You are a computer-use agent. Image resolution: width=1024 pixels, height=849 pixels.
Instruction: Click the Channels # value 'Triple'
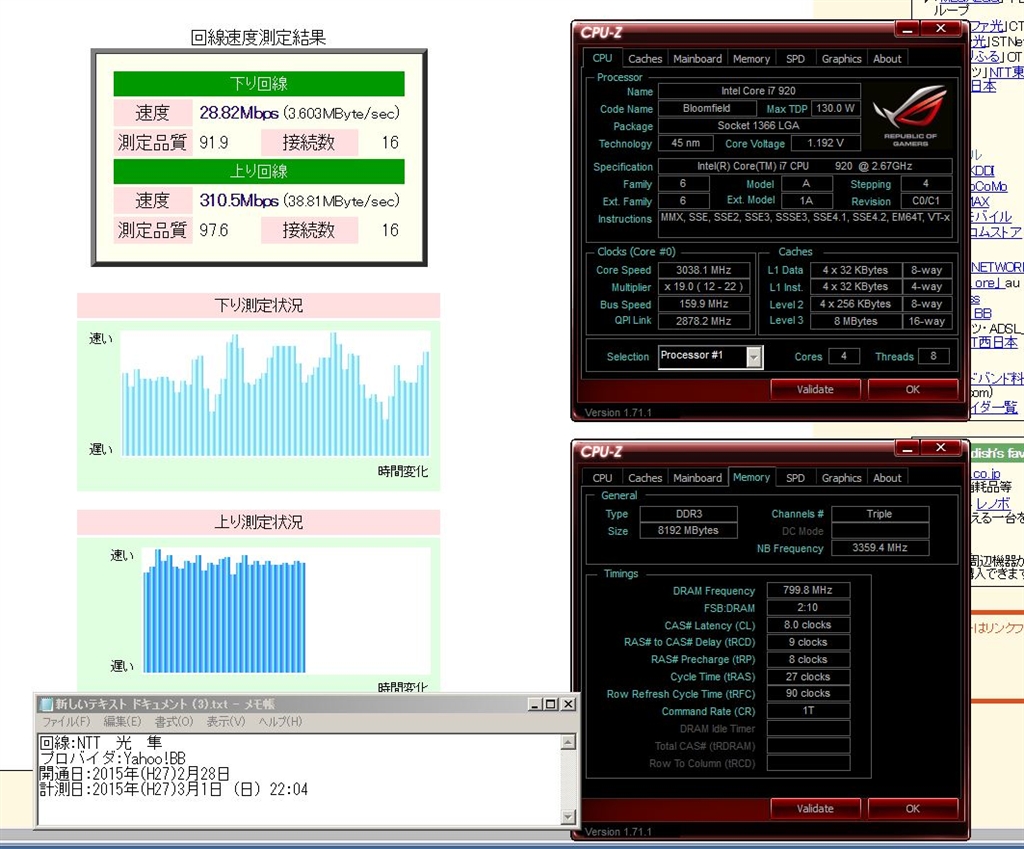click(x=879, y=514)
